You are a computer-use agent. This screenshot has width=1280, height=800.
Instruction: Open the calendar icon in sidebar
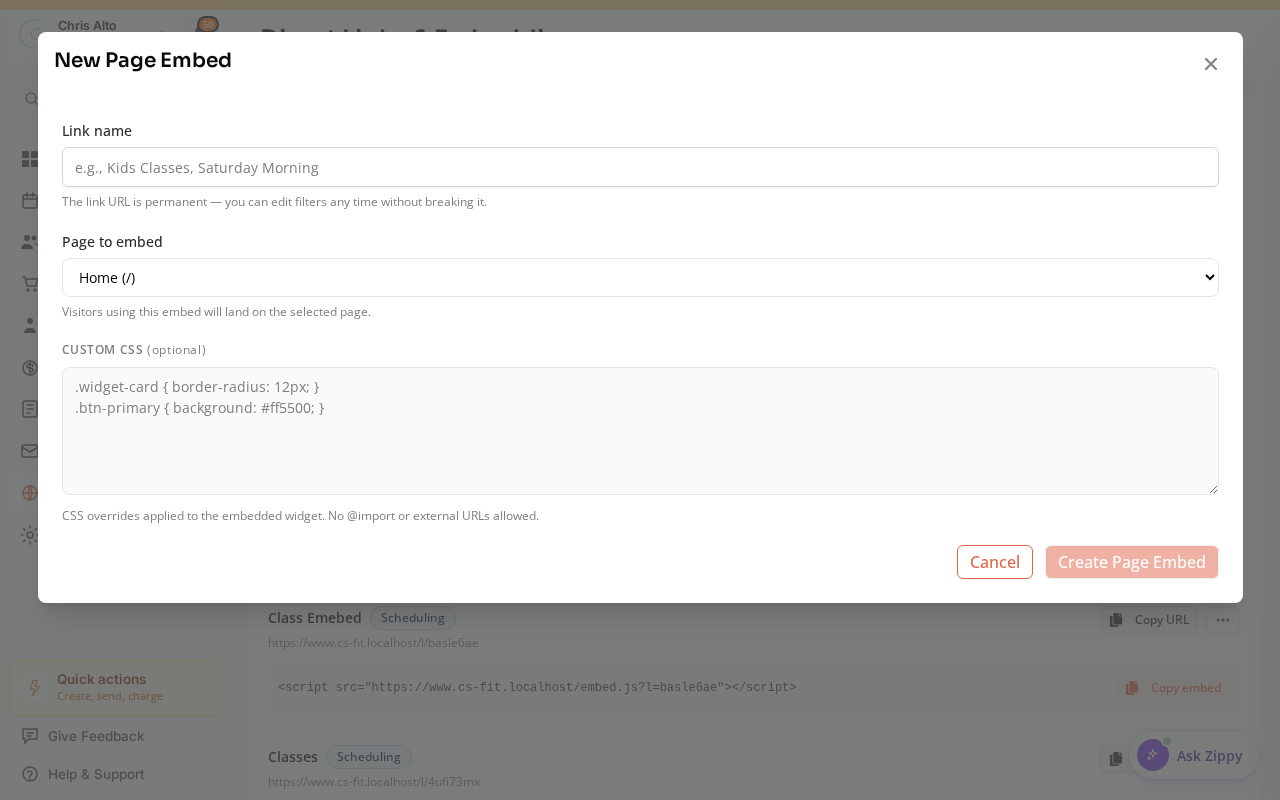click(x=30, y=200)
